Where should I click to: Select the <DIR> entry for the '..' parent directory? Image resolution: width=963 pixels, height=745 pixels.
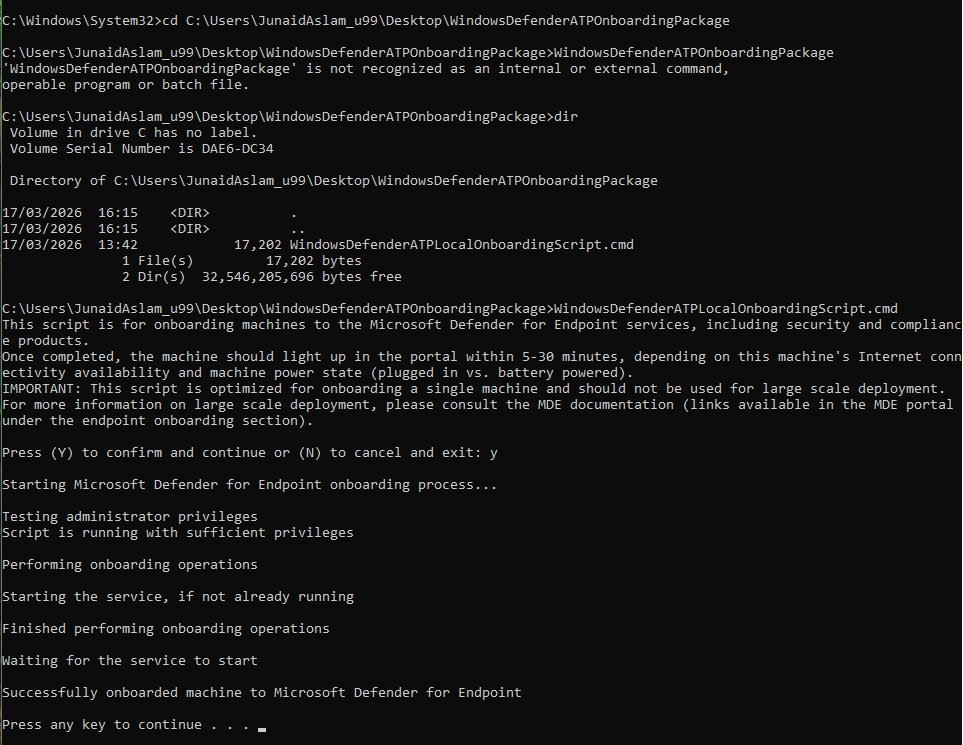[190, 228]
